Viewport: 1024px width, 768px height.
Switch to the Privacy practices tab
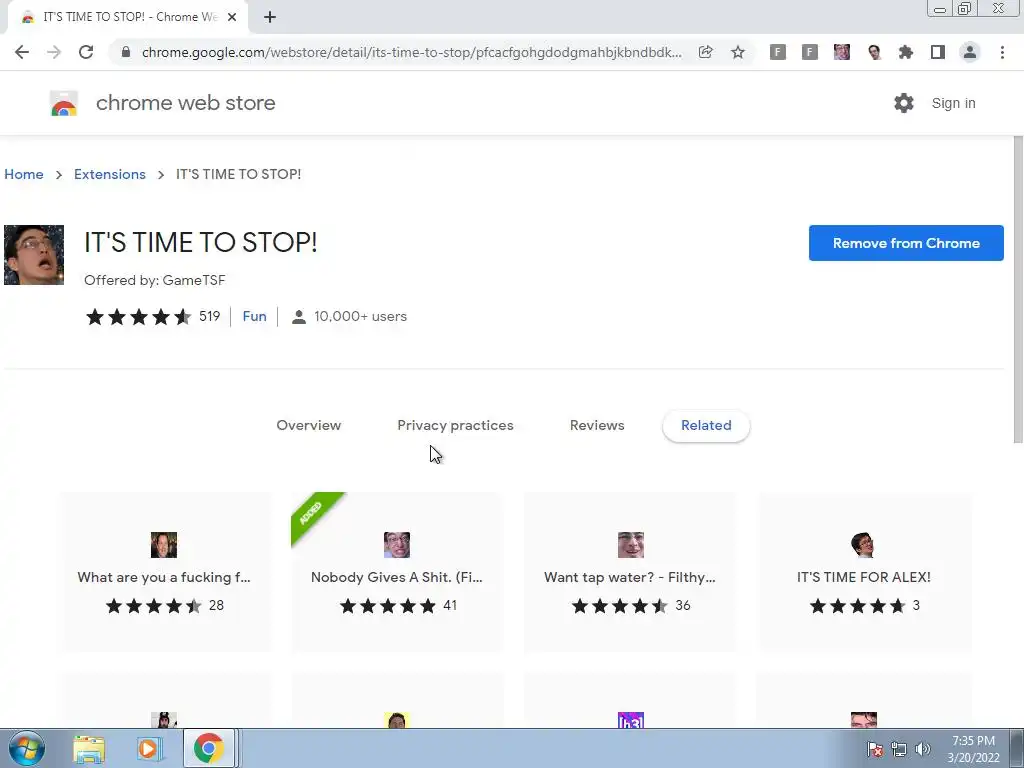click(455, 426)
